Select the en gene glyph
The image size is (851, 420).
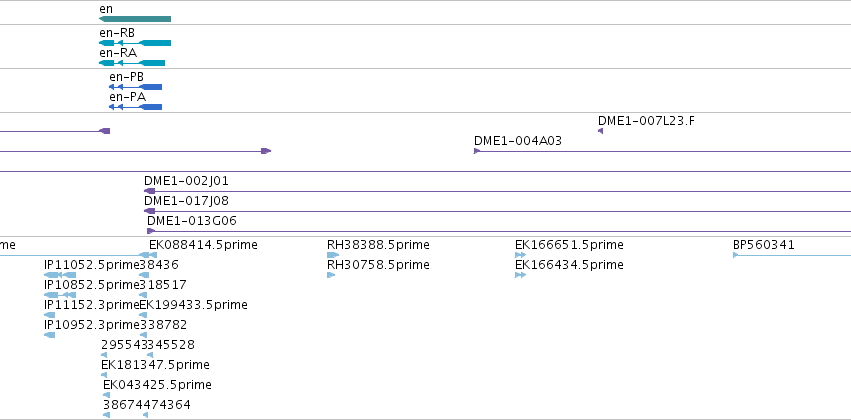(135, 19)
